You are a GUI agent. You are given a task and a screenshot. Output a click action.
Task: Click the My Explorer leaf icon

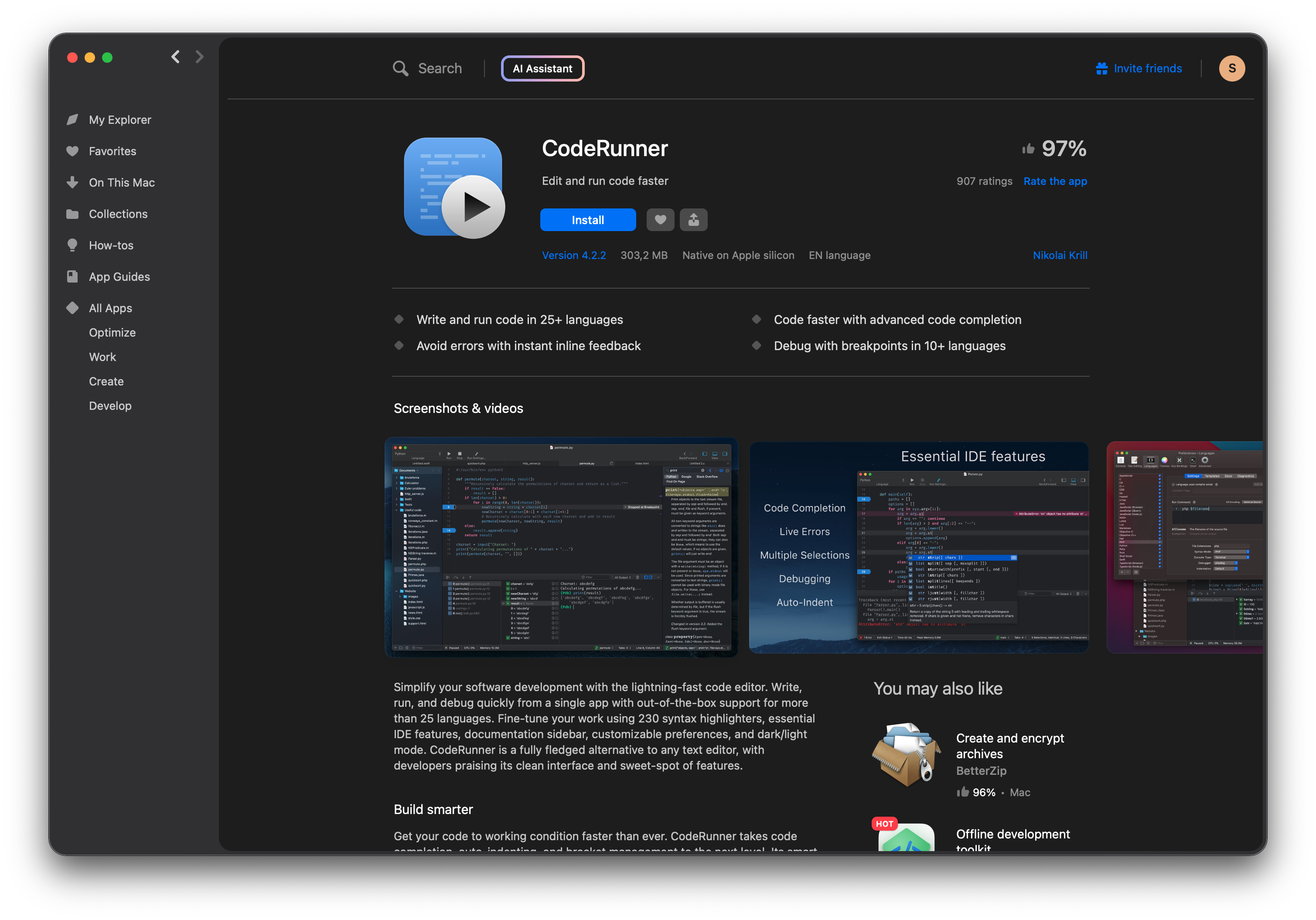coord(72,120)
